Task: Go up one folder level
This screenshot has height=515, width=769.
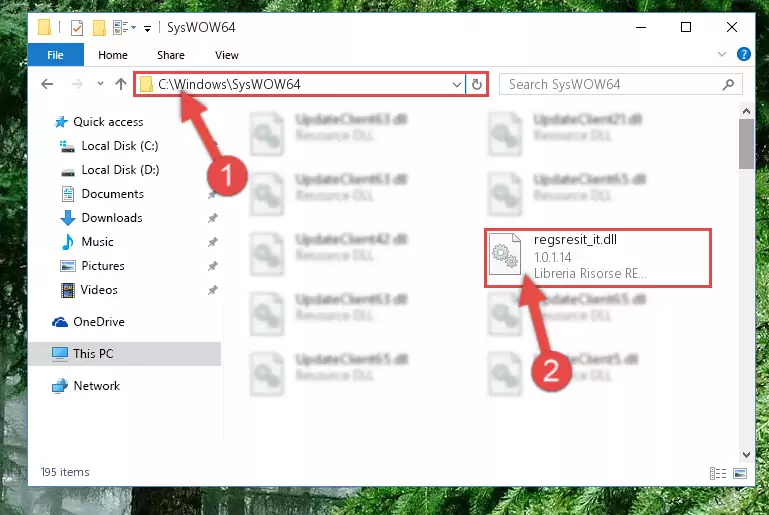Action: [x=121, y=84]
